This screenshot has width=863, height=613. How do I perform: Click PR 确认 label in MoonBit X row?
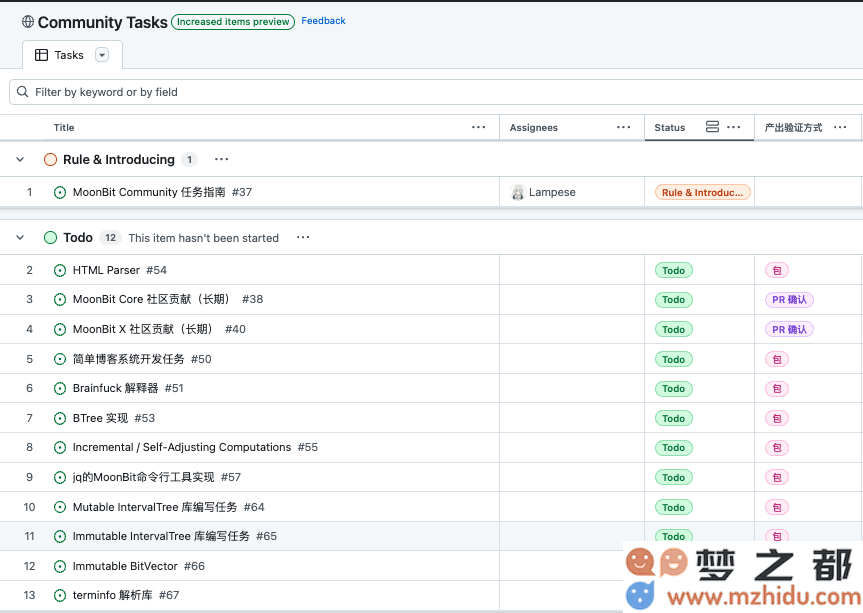pyautogui.click(x=789, y=330)
